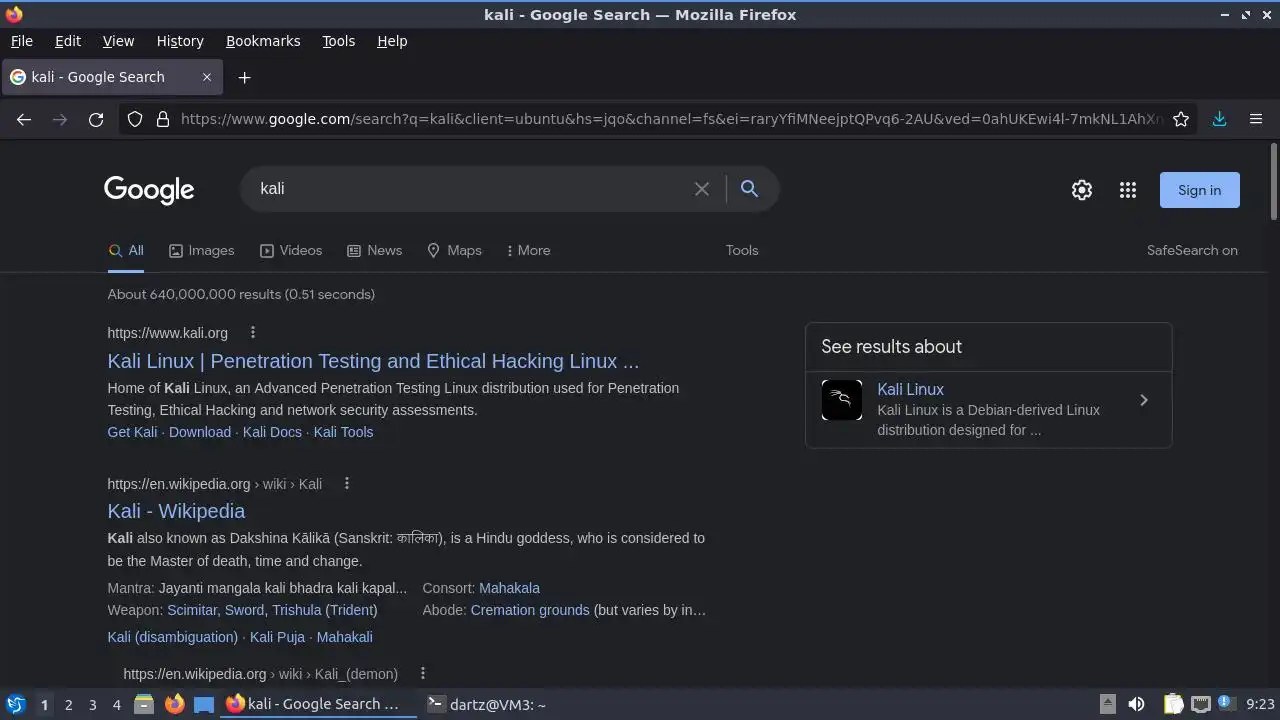Open the Cremation grounds link
1280x720 pixels.
point(530,610)
